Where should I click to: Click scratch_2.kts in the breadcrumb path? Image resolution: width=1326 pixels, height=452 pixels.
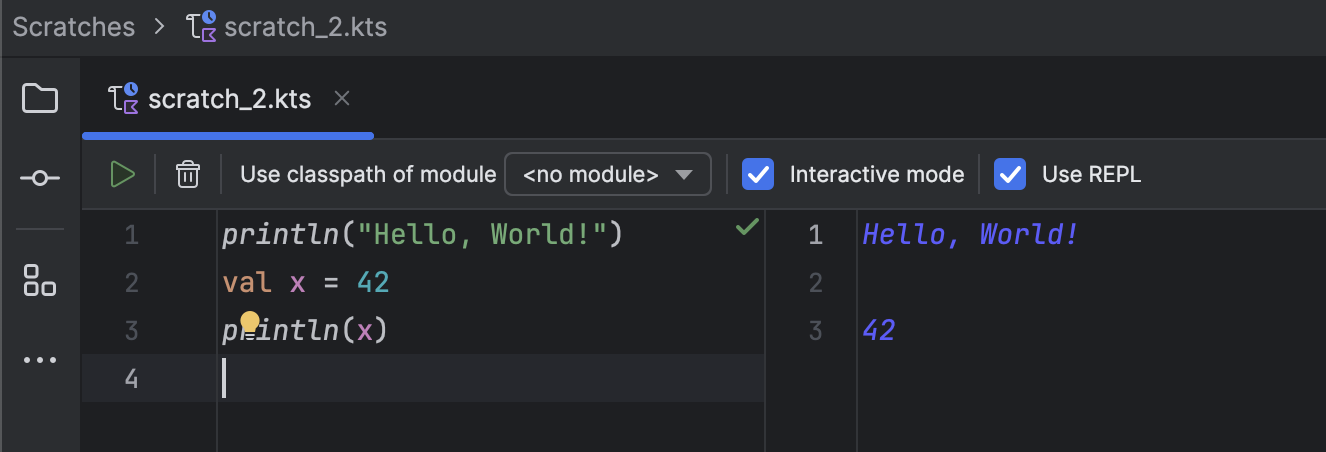tap(306, 27)
